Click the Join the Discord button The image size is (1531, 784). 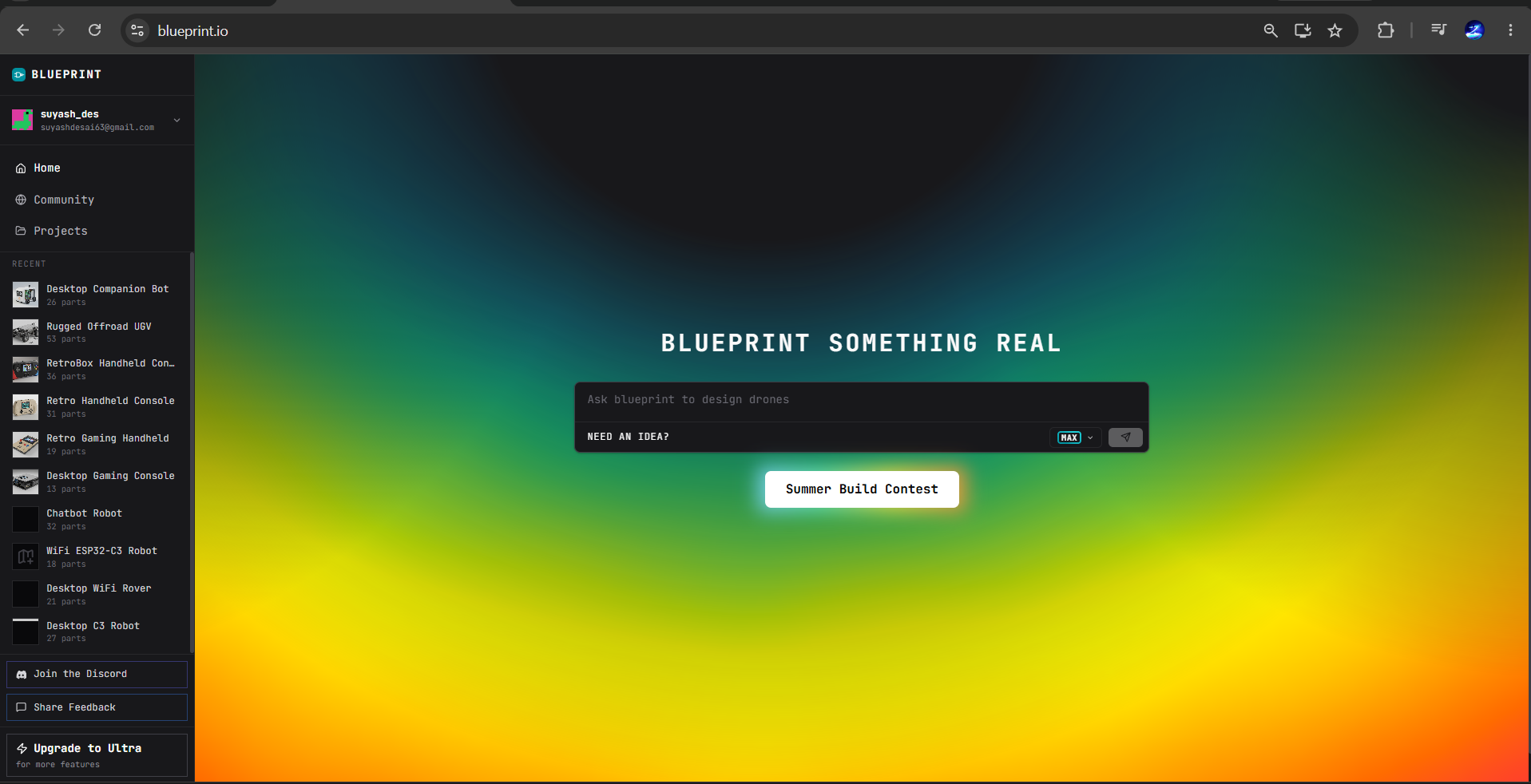(x=97, y=674)
